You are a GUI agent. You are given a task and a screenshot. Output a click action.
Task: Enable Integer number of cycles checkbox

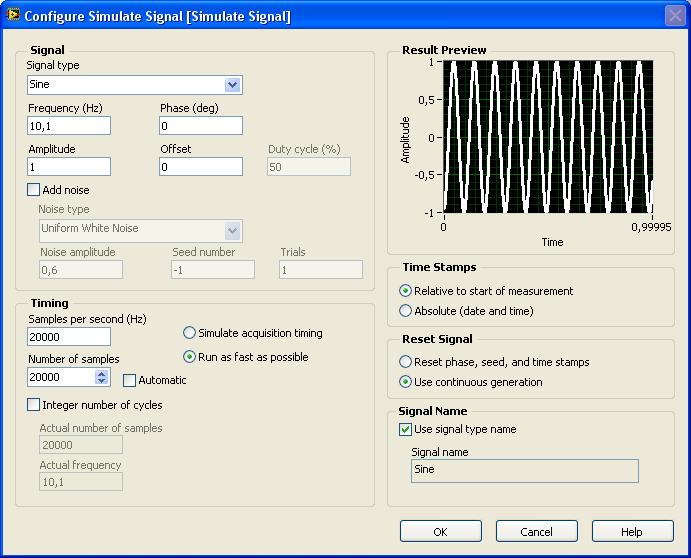tap(33, 405)
